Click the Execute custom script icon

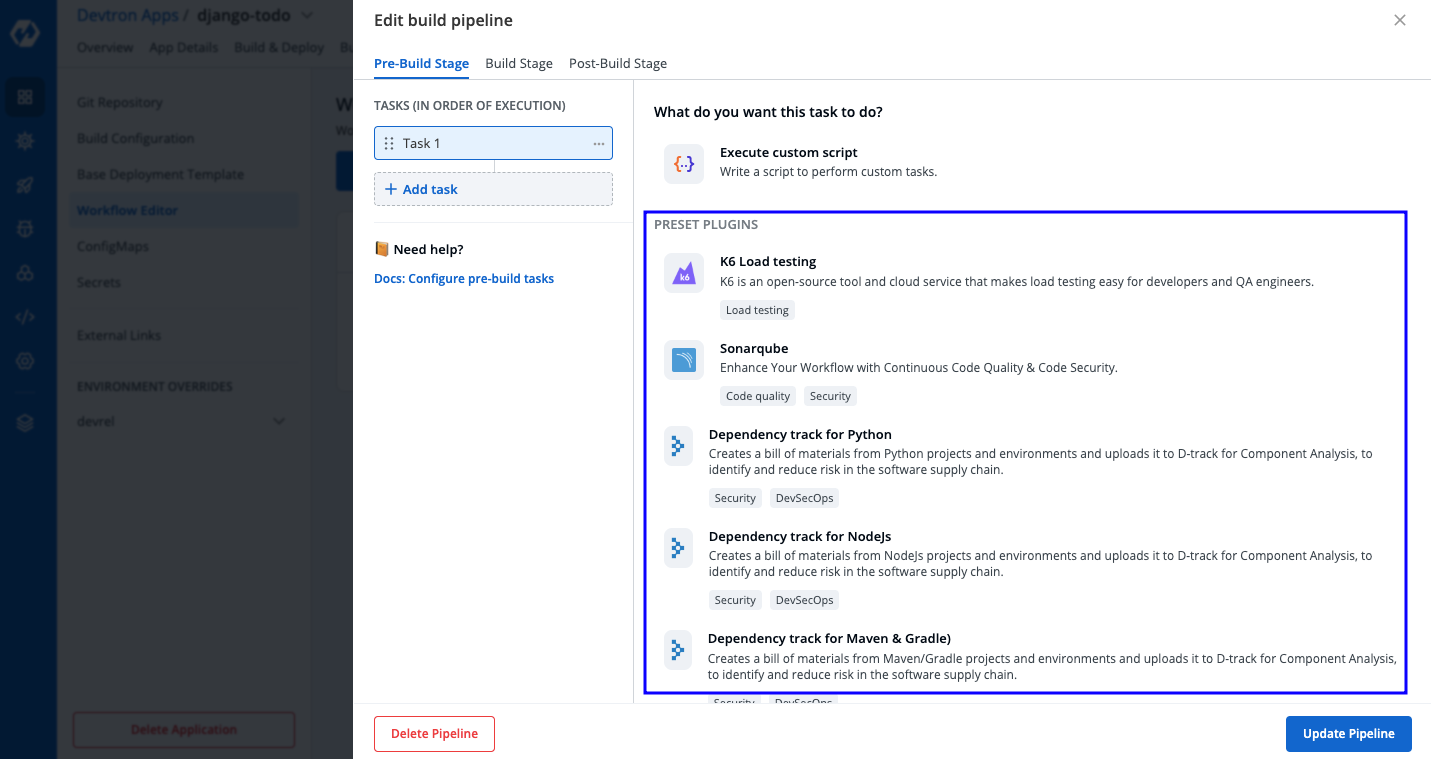point(684,163)
